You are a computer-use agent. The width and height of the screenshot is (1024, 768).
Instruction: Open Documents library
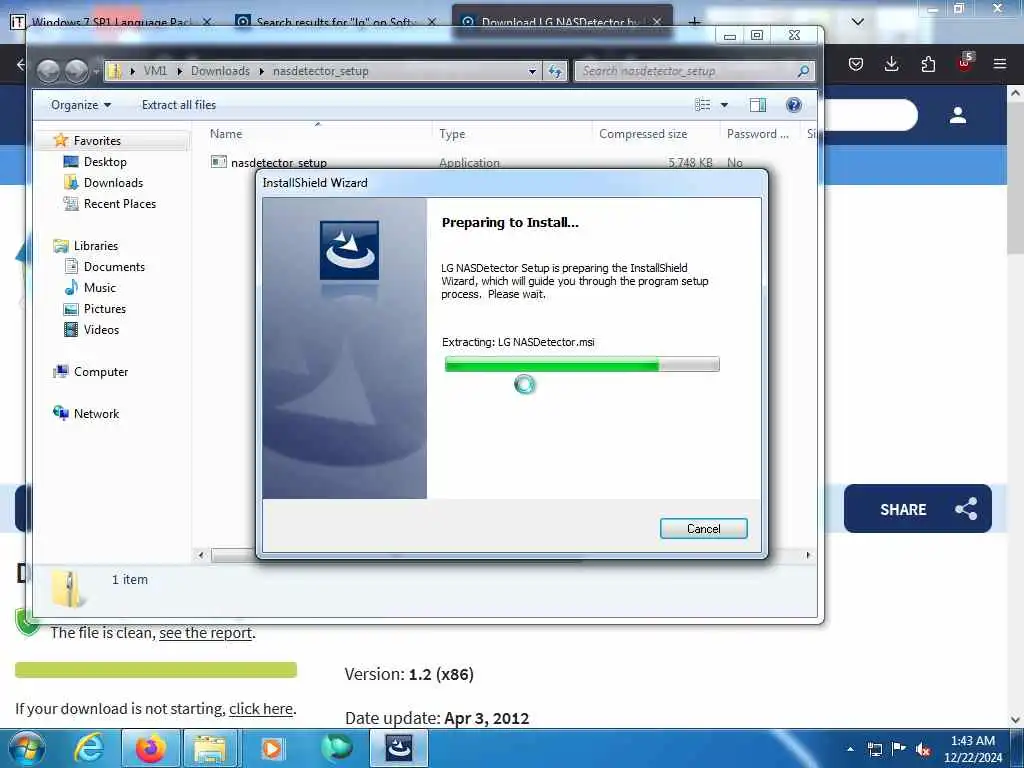click(x=114, y=266)
